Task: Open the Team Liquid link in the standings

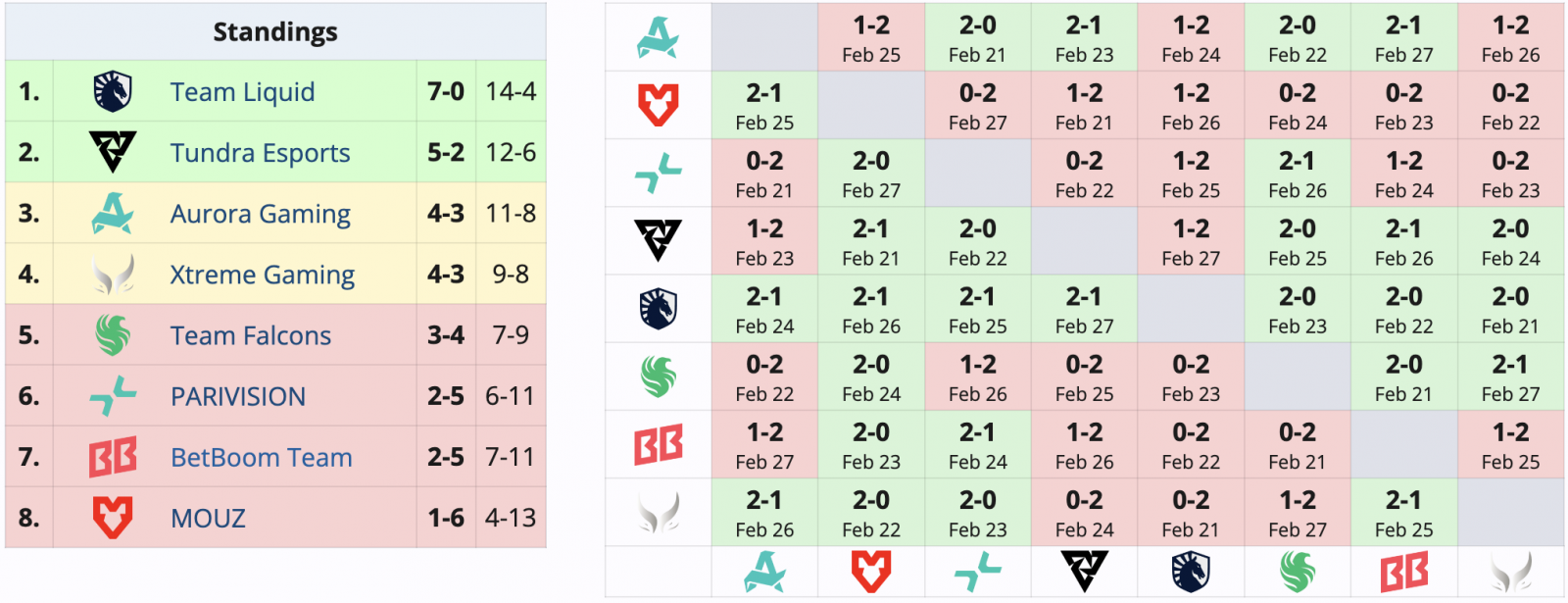Action: tap(242, 92)
